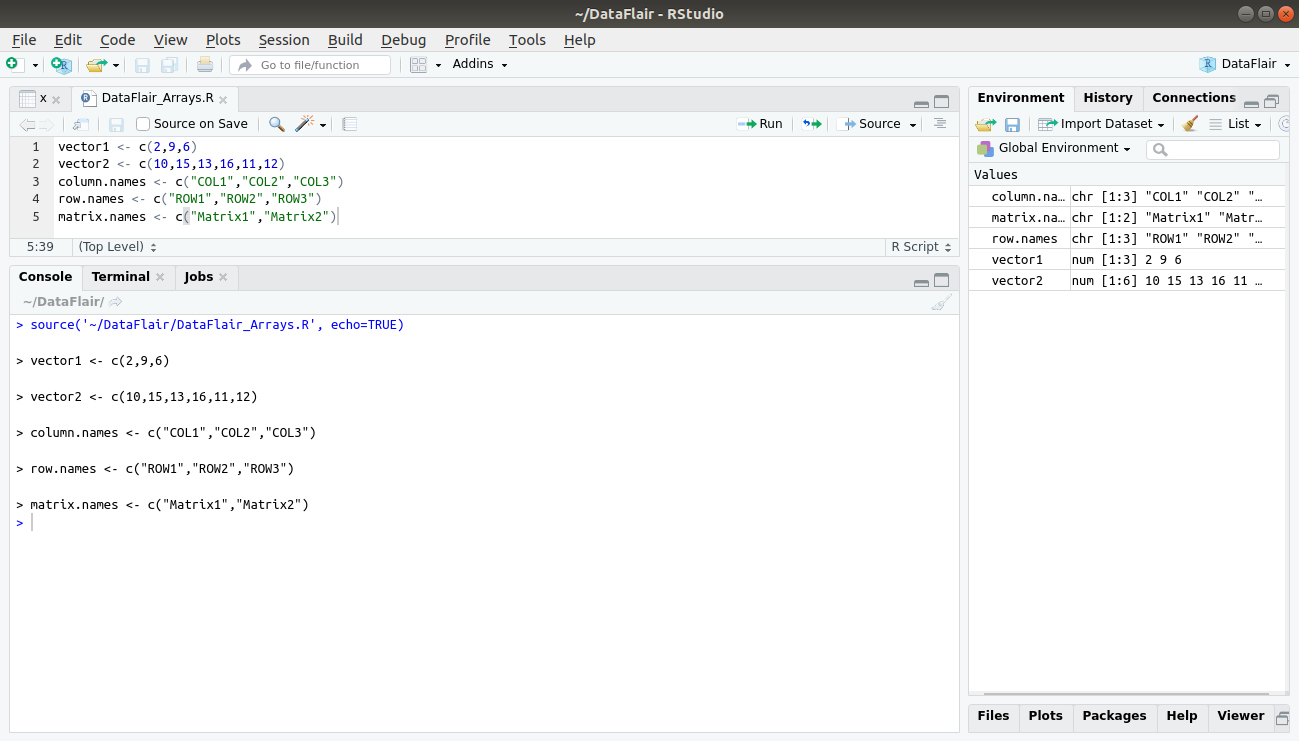Go forward to the next source location
Viewport: 1299px width, 741px height.
(x=46, y=125)
